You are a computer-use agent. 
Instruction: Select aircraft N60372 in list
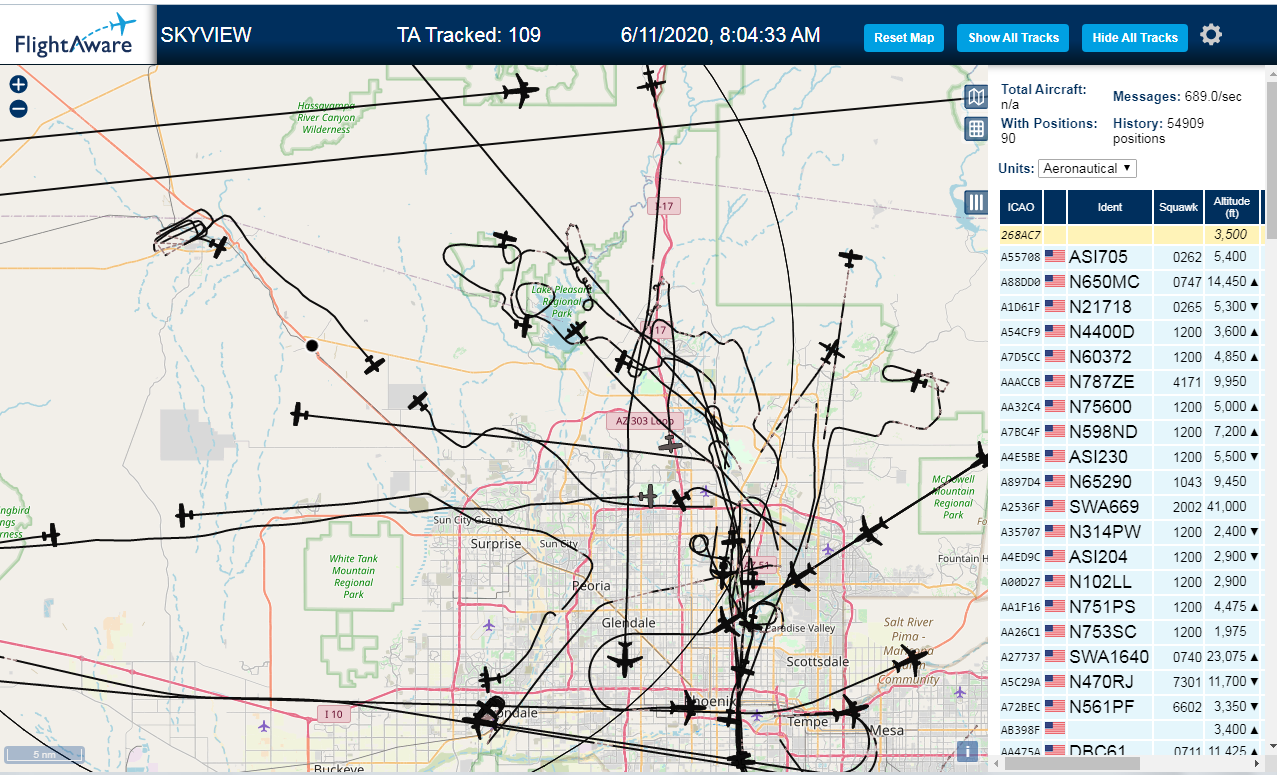point(1132,357)
